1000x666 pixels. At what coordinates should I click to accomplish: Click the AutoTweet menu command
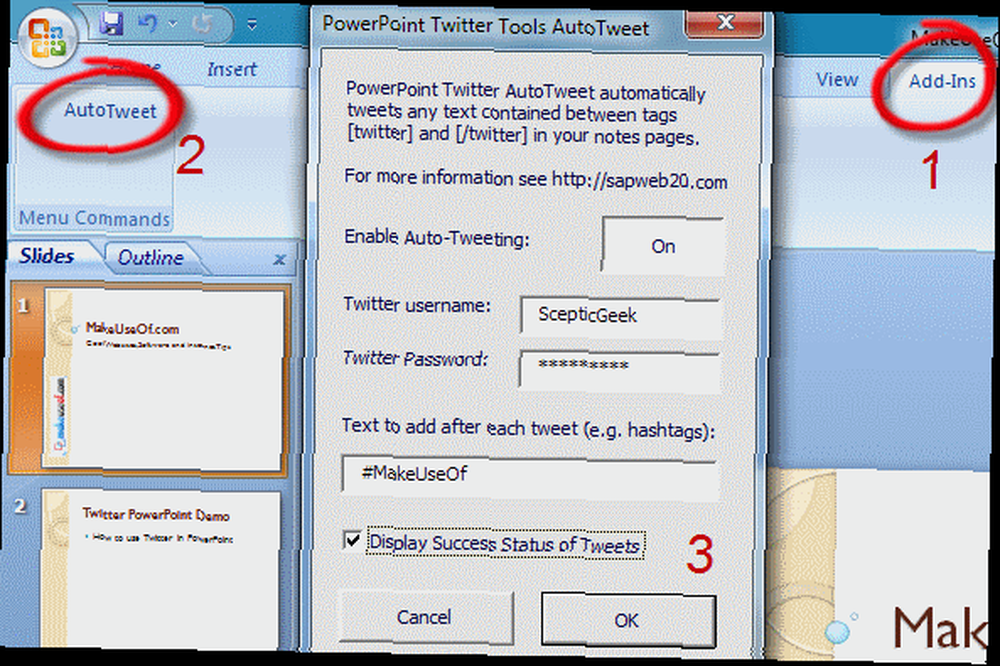coord(110,111)
